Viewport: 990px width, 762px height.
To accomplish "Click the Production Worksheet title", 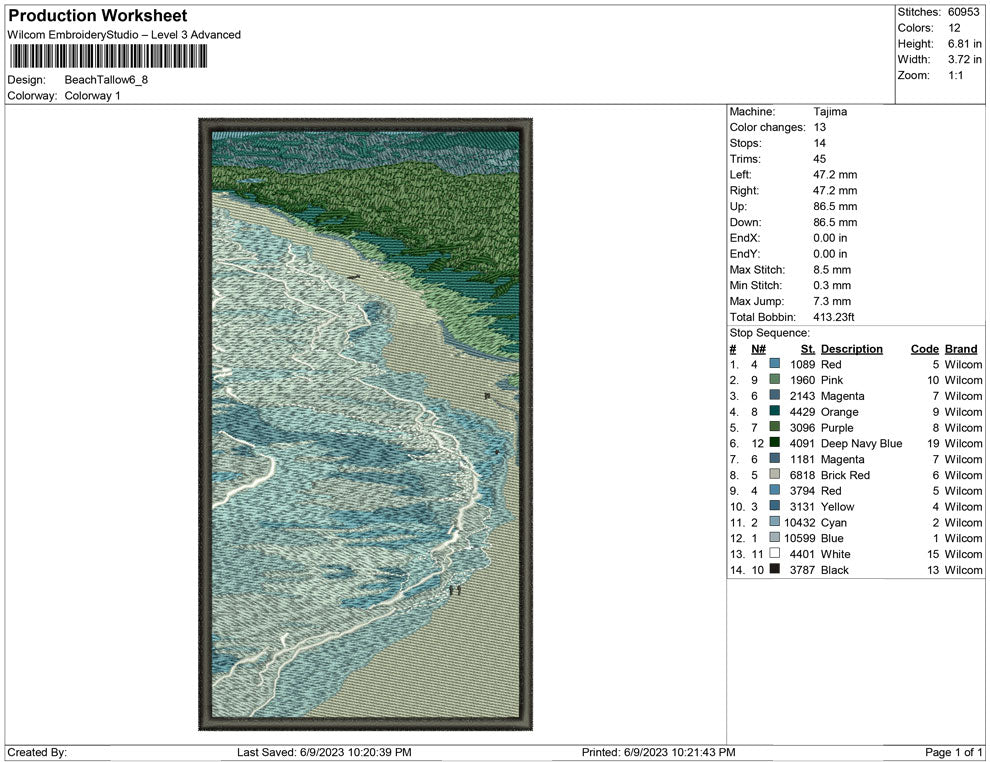I will click(97, 16).
